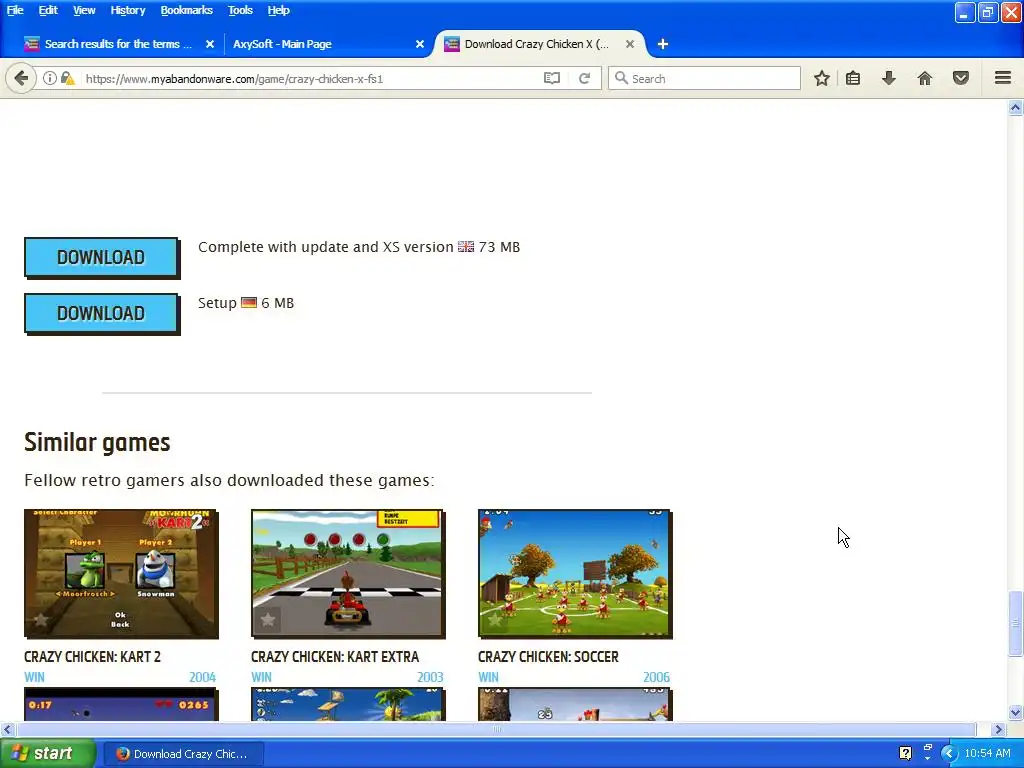This screenshot has width=1024, height=768.
Task: Reload the current page
Action: point(584,78)
